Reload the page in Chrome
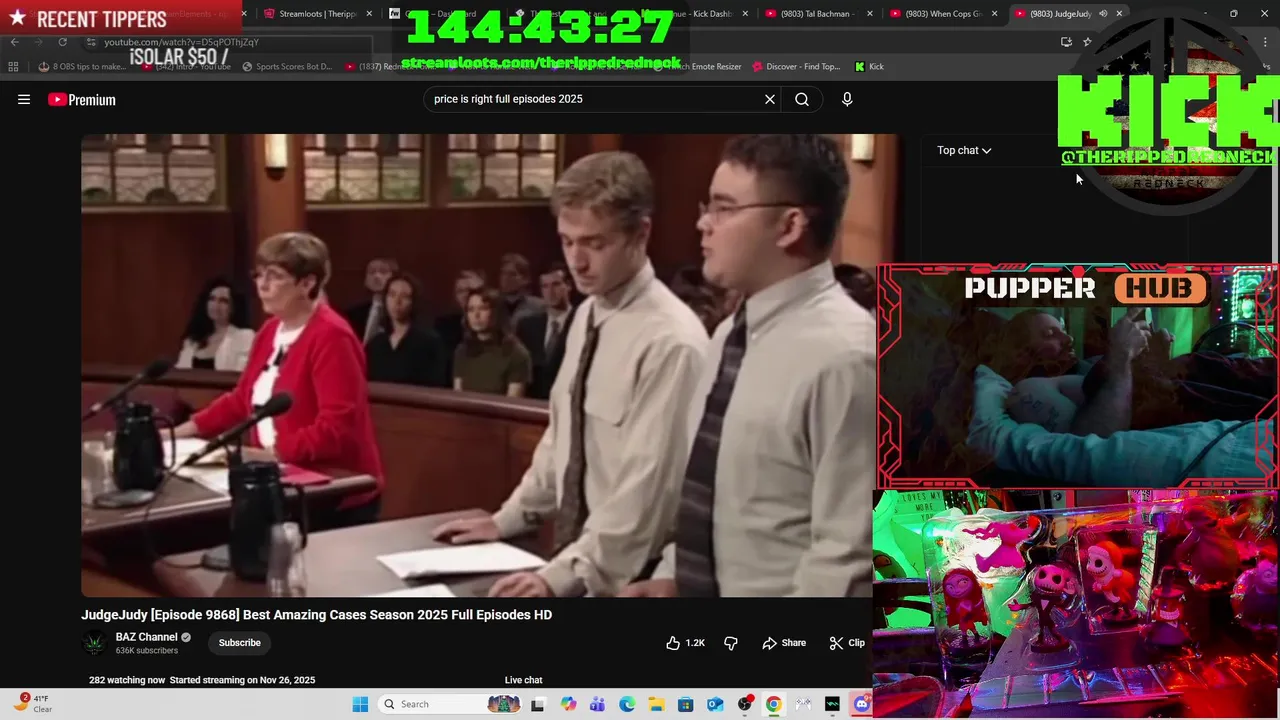Image resolution: width=1280 pixels, height=720 pixels. coord(62,42)
